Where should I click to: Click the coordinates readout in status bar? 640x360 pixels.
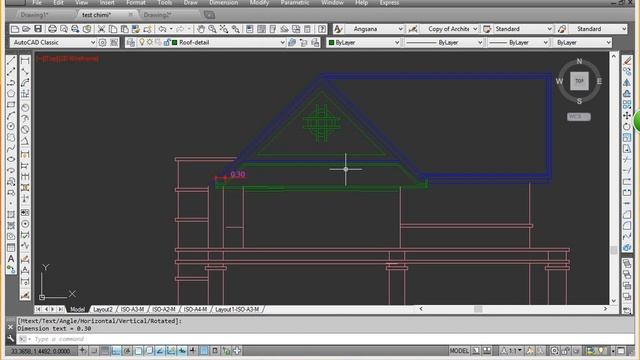point(40,351)
